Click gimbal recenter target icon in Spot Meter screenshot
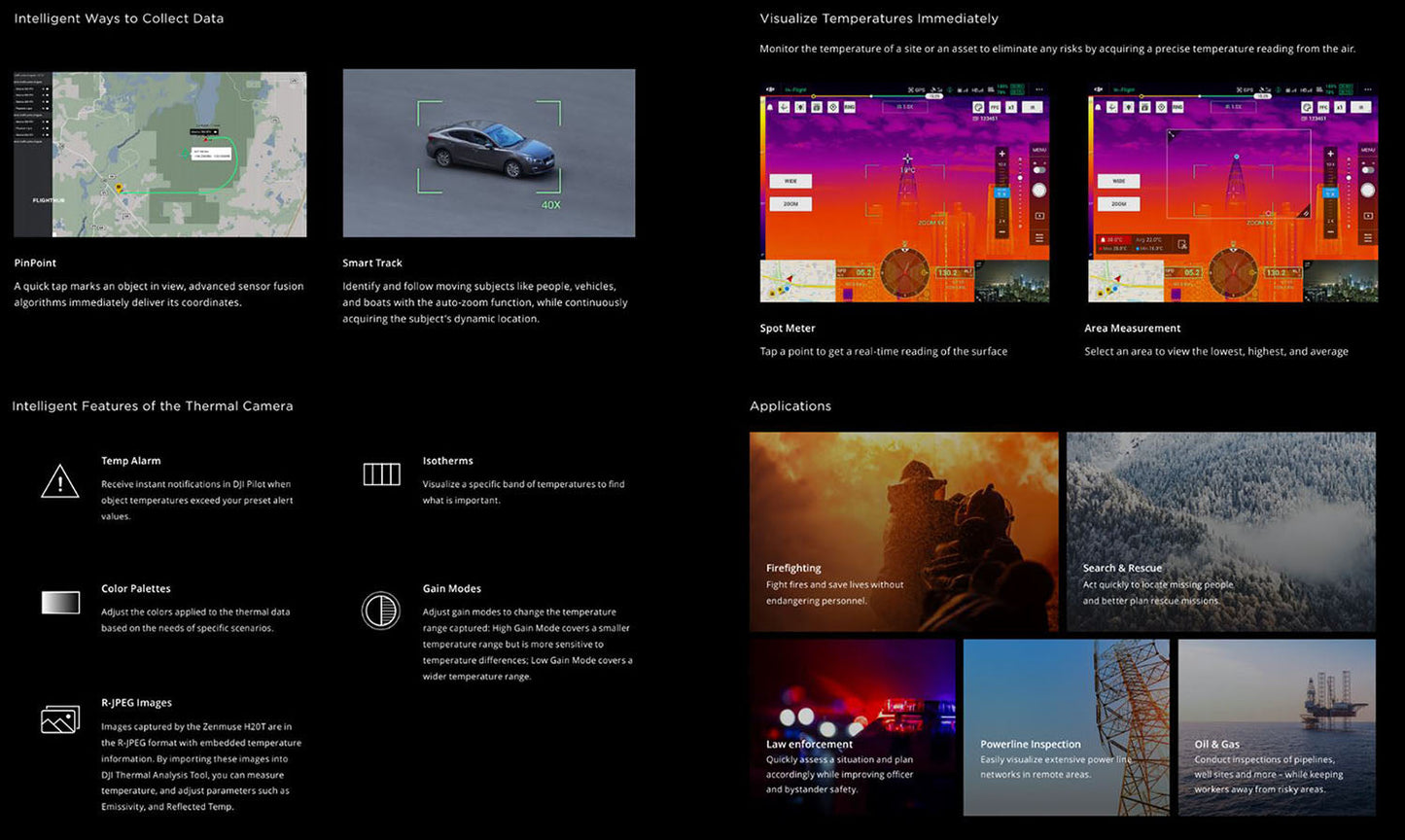1405x840 pixels. 833,107
